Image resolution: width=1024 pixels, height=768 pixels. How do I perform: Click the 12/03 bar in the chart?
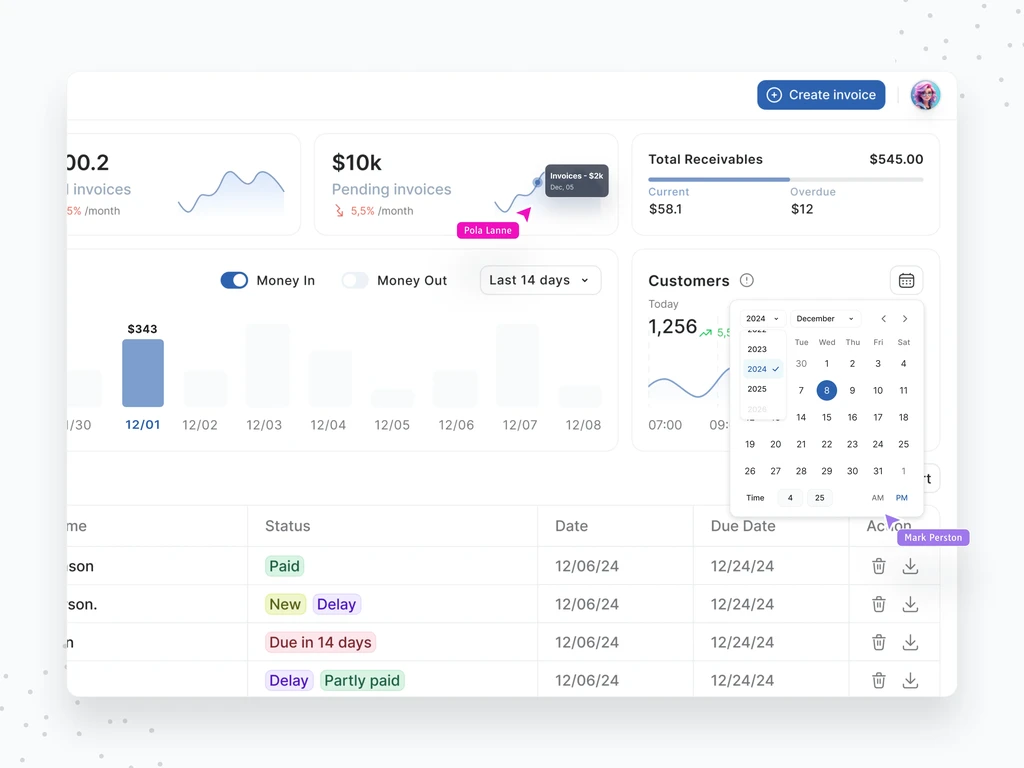(268, 365)
